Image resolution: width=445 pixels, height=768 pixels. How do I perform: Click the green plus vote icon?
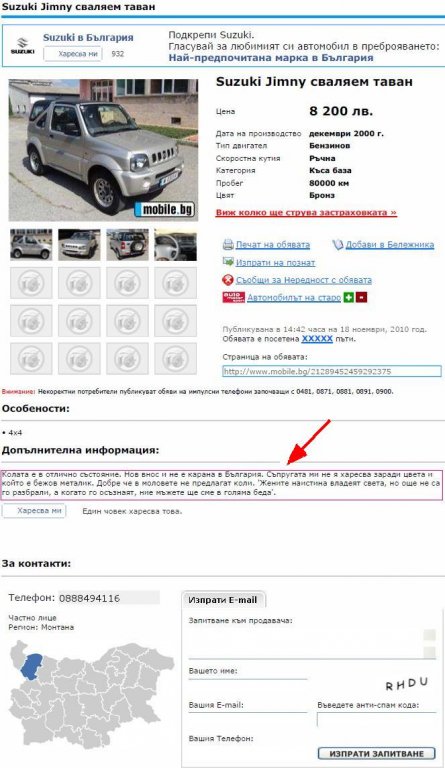[x=348, y=297]
